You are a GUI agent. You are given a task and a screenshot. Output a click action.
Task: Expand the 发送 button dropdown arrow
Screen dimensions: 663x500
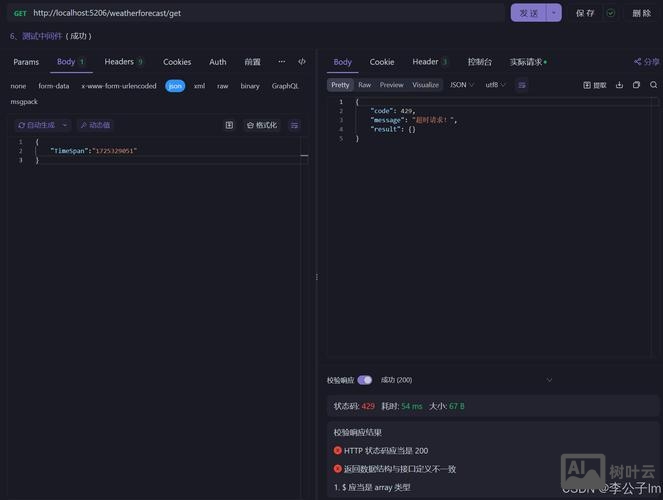554,13
